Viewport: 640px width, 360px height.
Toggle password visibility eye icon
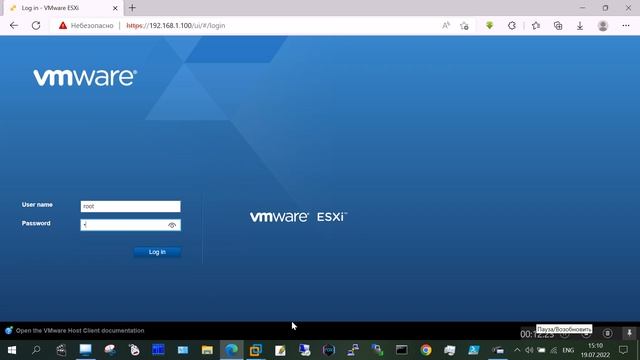pos(172,225)
